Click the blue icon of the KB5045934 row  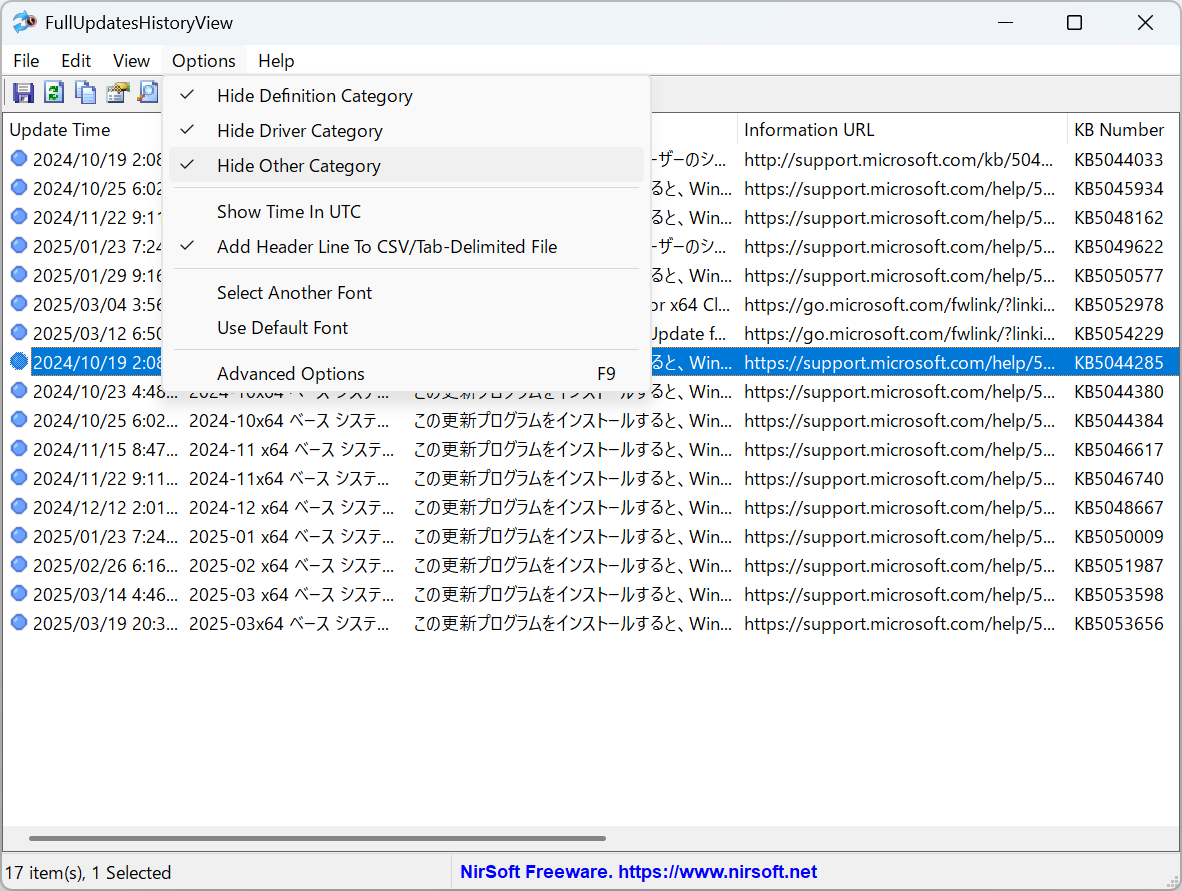(x=19, y=188)
